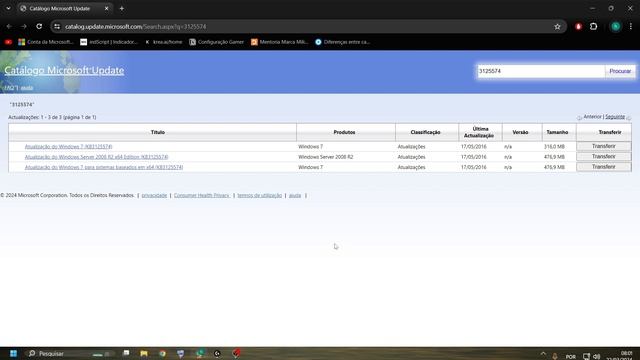The width and height of the screenshot is (640, 360).
Task: Sort results by Tamanho column header
Action: pyautogui.click(x=557, y=132)
